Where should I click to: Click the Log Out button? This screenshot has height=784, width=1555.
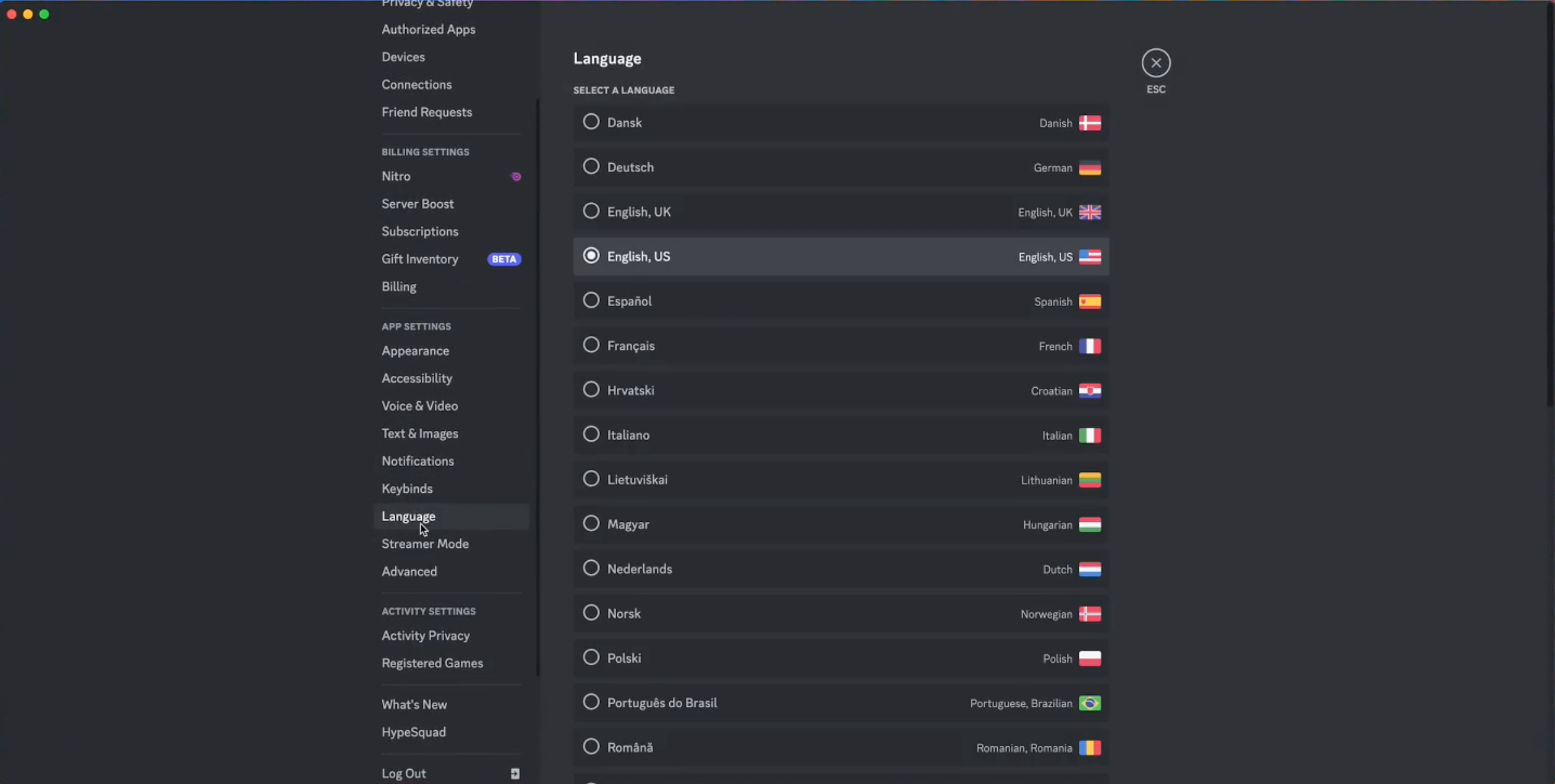point(404,773)
